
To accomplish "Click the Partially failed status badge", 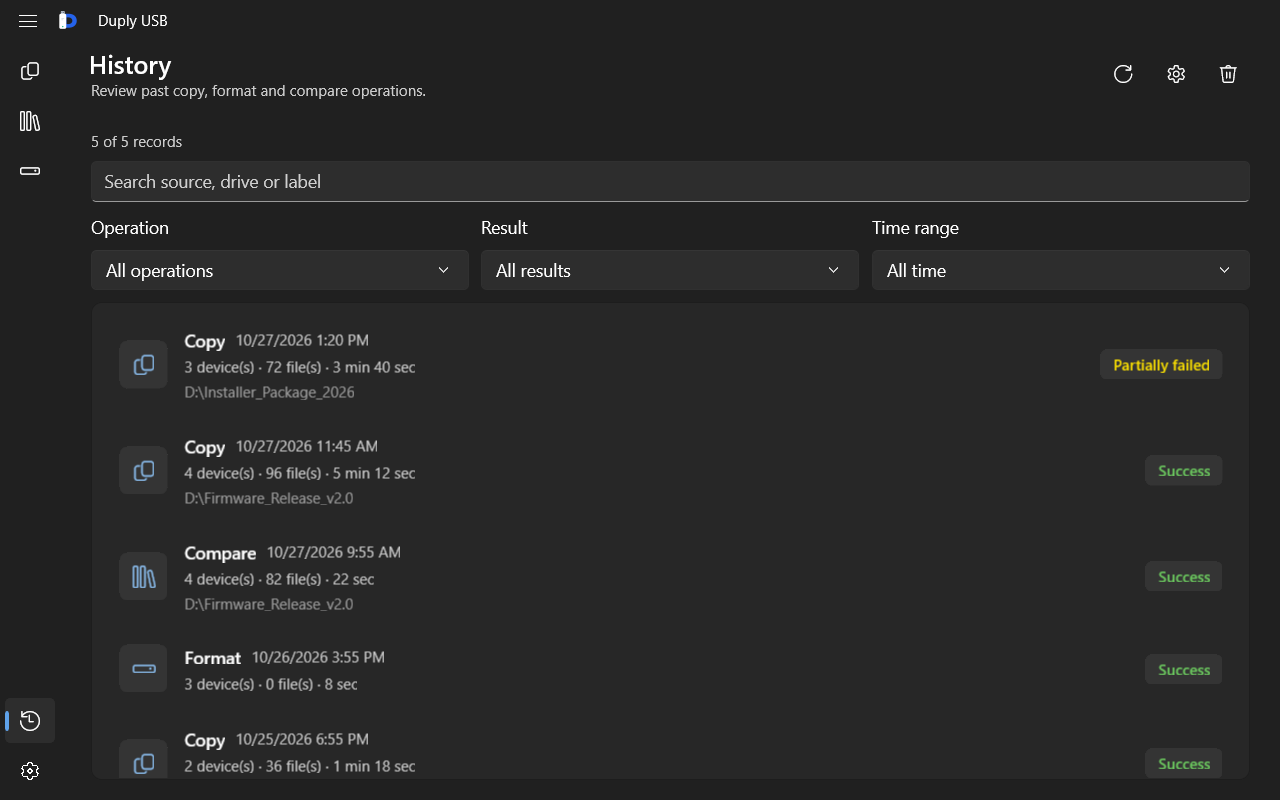I will pos(1161,365).
